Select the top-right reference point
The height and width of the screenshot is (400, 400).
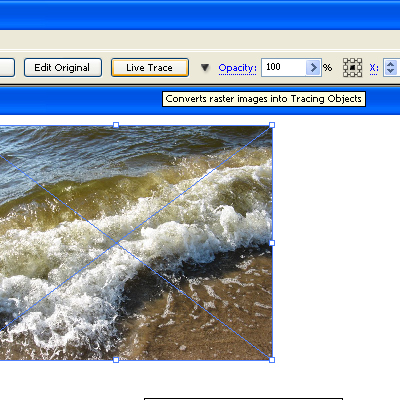pos(359,61)
